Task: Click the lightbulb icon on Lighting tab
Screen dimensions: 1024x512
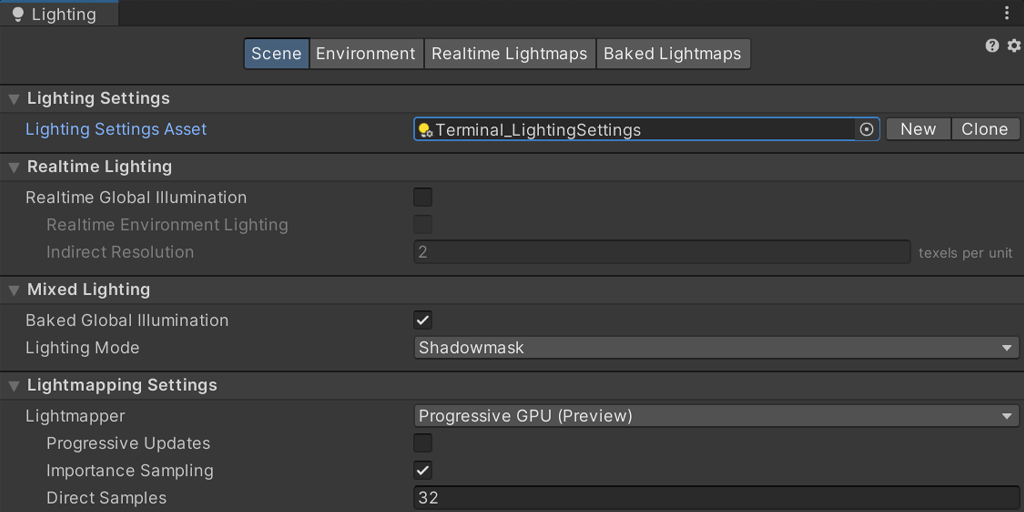Action: pyautogui.click(x=17, y=15)
